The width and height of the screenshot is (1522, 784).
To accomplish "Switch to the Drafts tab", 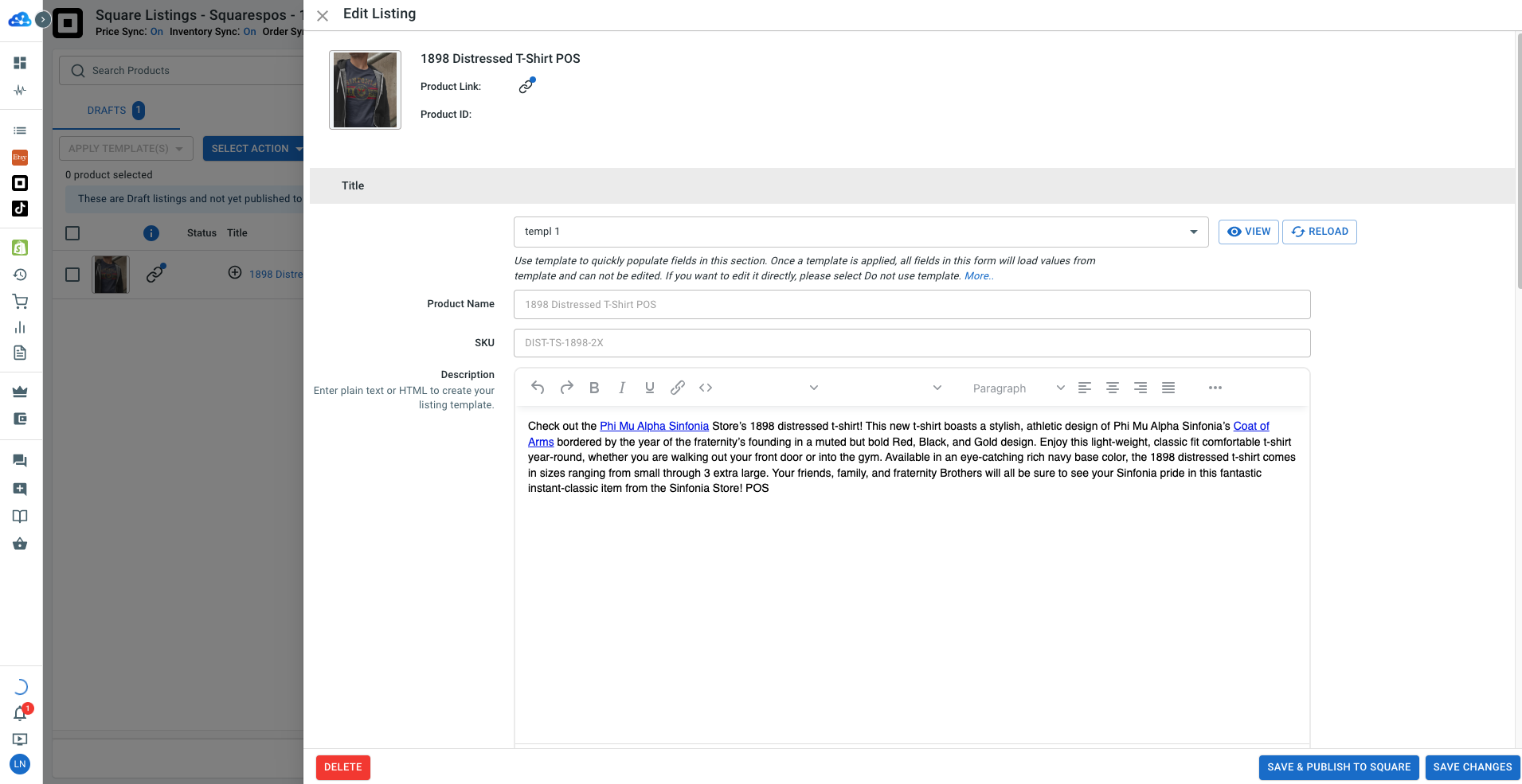I will click(115, 111).
